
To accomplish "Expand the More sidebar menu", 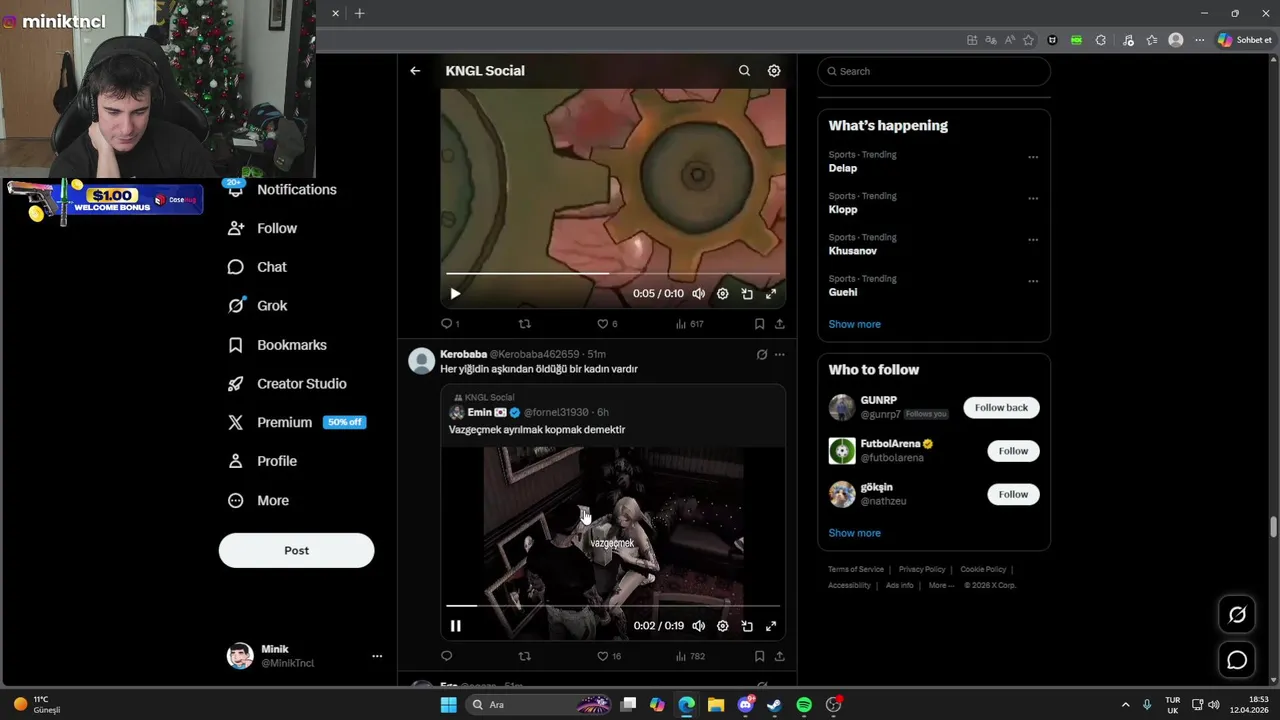I will (258, 500).
